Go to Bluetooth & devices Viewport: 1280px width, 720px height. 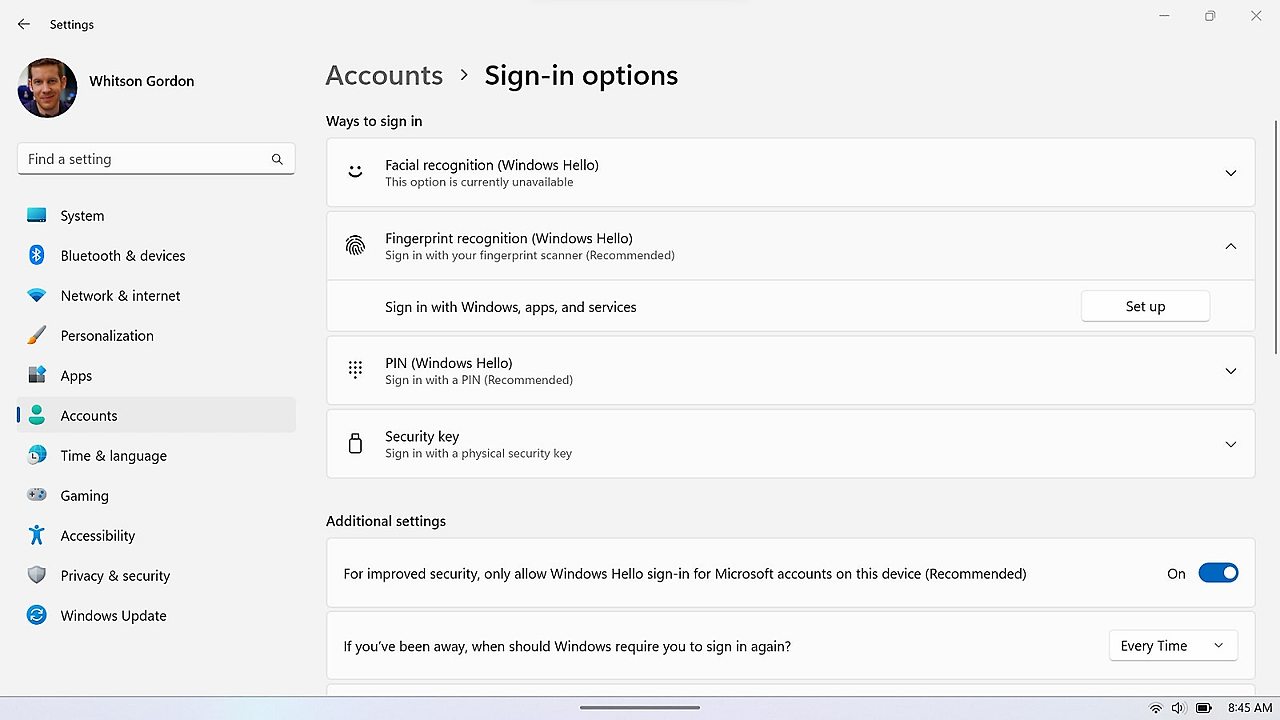[x=123, y=256]
